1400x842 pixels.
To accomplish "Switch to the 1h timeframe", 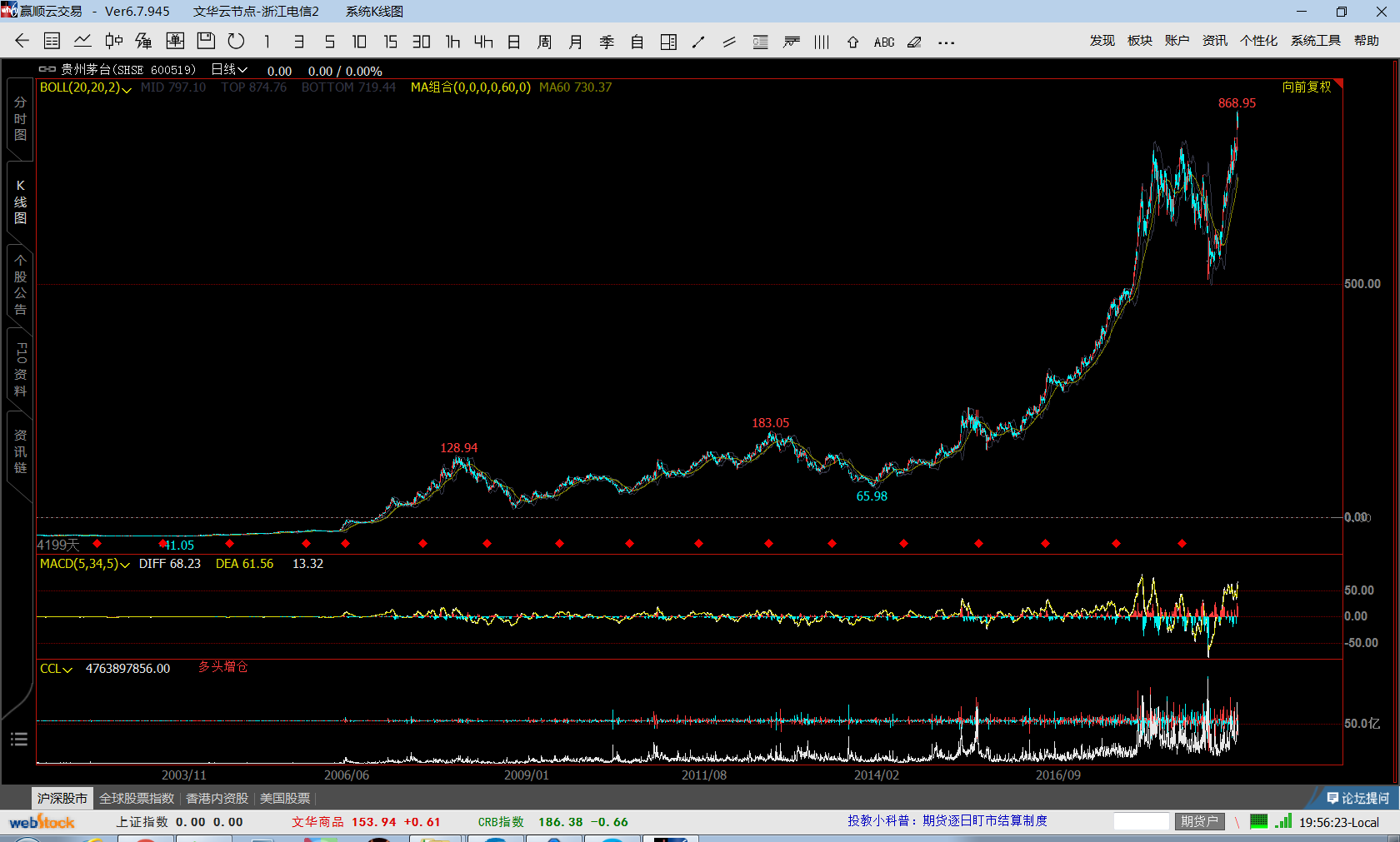I will [452, 42].
